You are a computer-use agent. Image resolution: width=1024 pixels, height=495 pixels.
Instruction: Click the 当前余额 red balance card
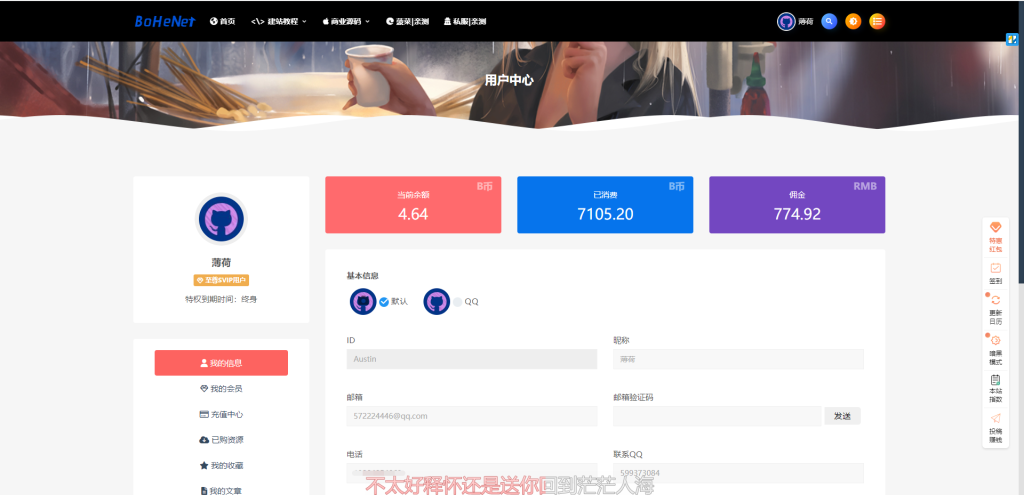413,204
